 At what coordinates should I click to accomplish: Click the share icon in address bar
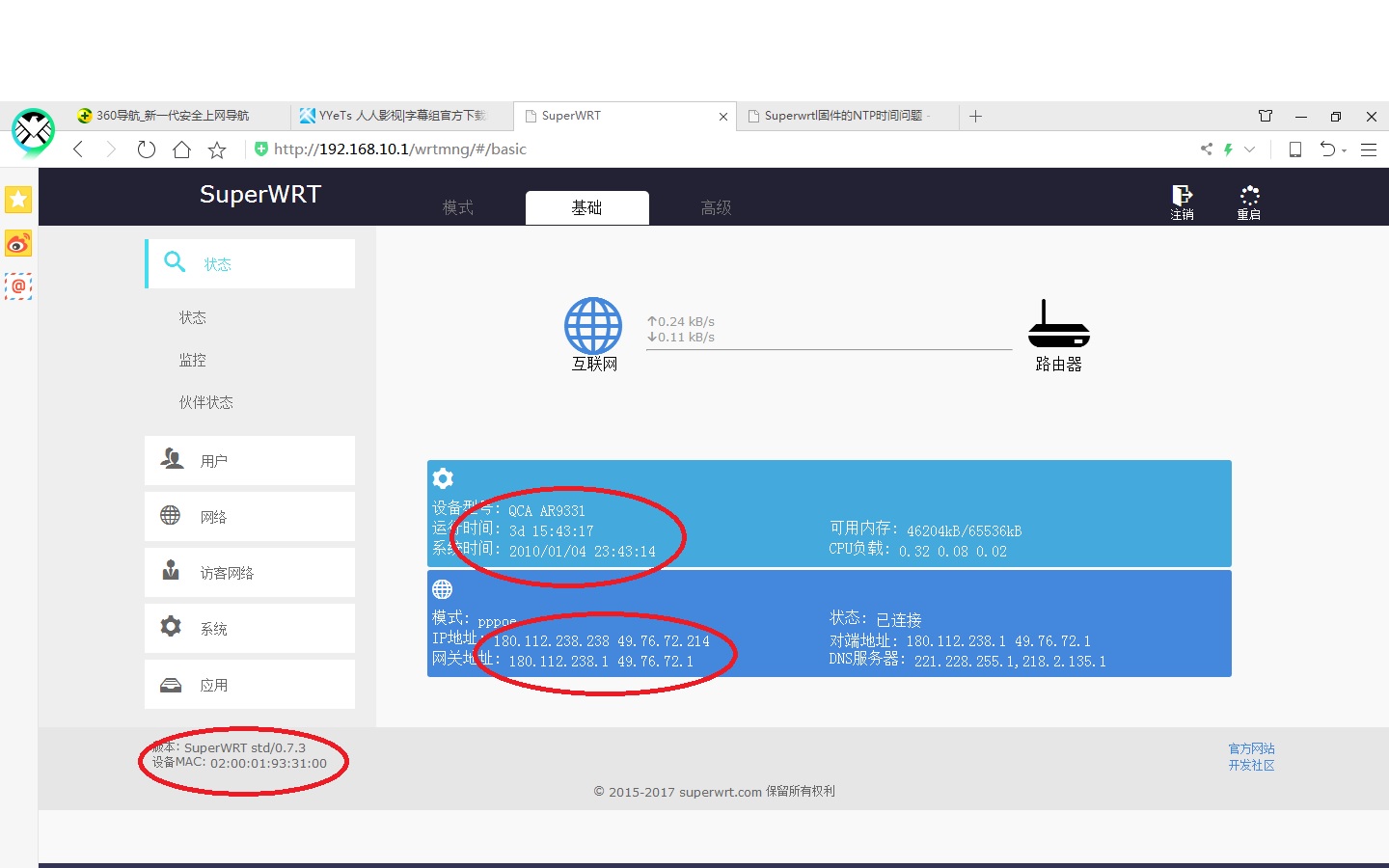point(1206,149)
